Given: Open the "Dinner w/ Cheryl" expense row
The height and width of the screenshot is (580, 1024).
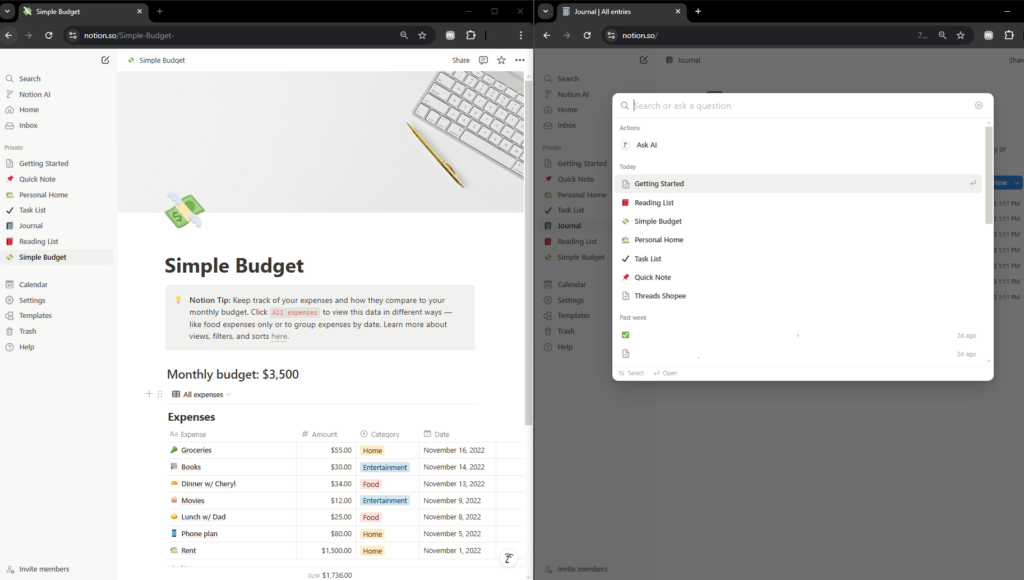Looking at the screenshot, I should tap(208, 484).
